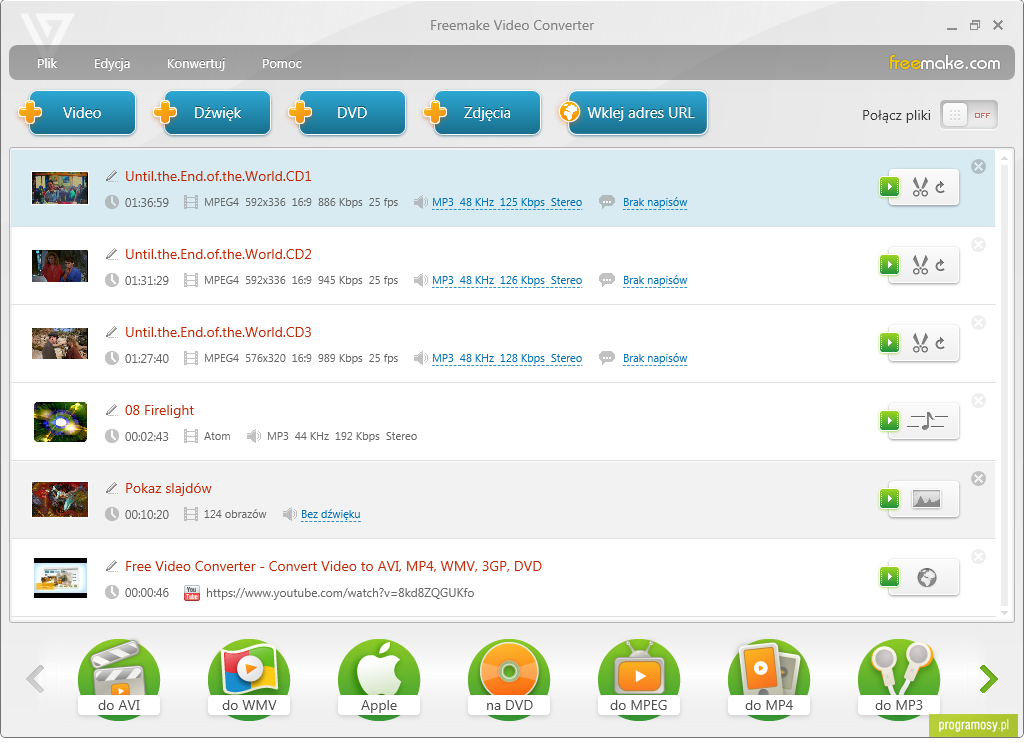Select the CD2 video thumbnail

pos(60,266)
